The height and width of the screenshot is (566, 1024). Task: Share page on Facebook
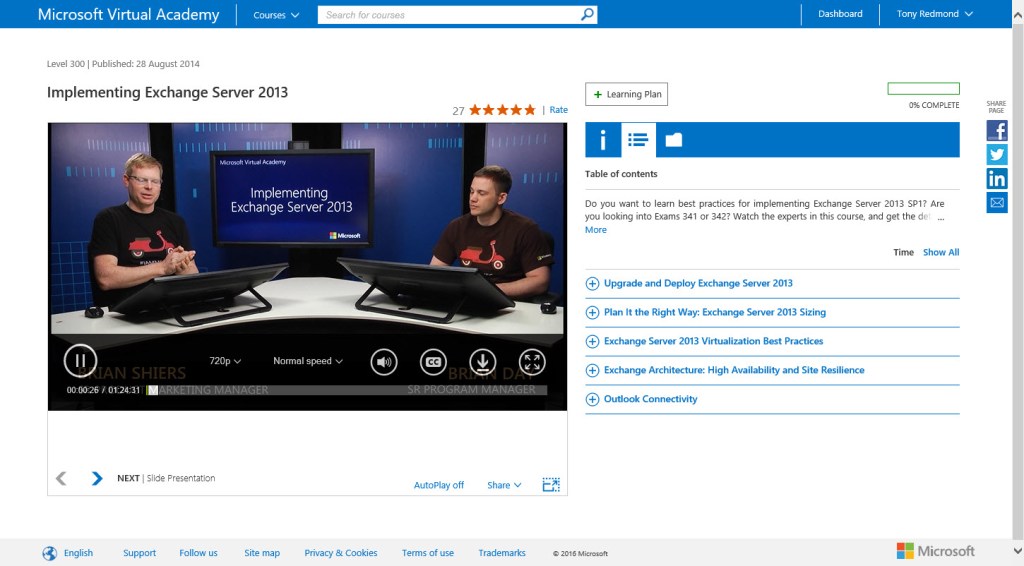click(997, 131)
